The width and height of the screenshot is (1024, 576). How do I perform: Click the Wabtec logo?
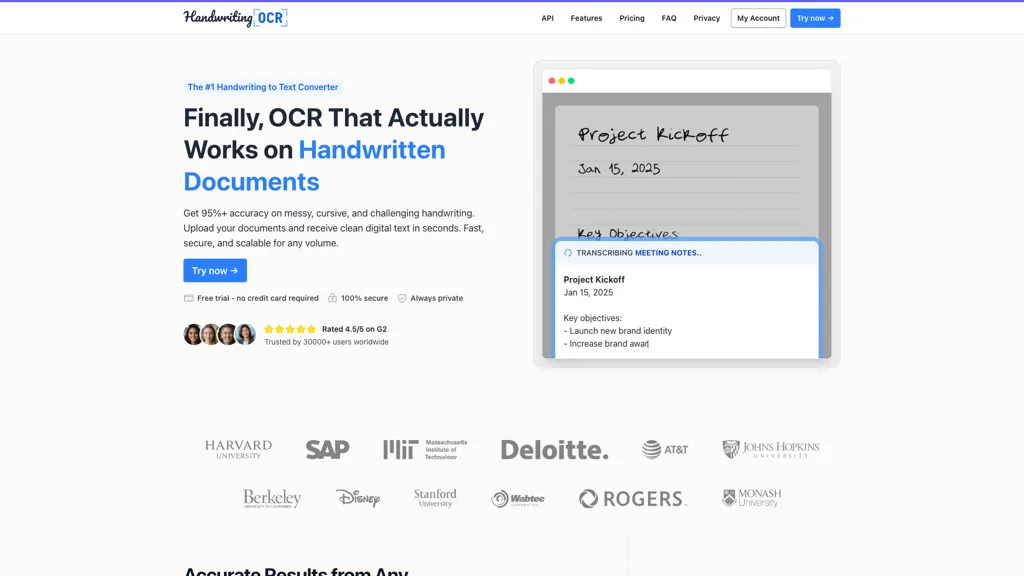click(518, 498)
